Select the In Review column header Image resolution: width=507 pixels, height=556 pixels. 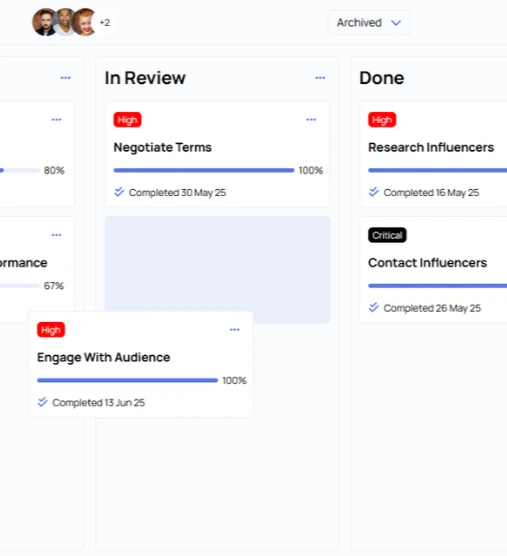coord(145,78)
